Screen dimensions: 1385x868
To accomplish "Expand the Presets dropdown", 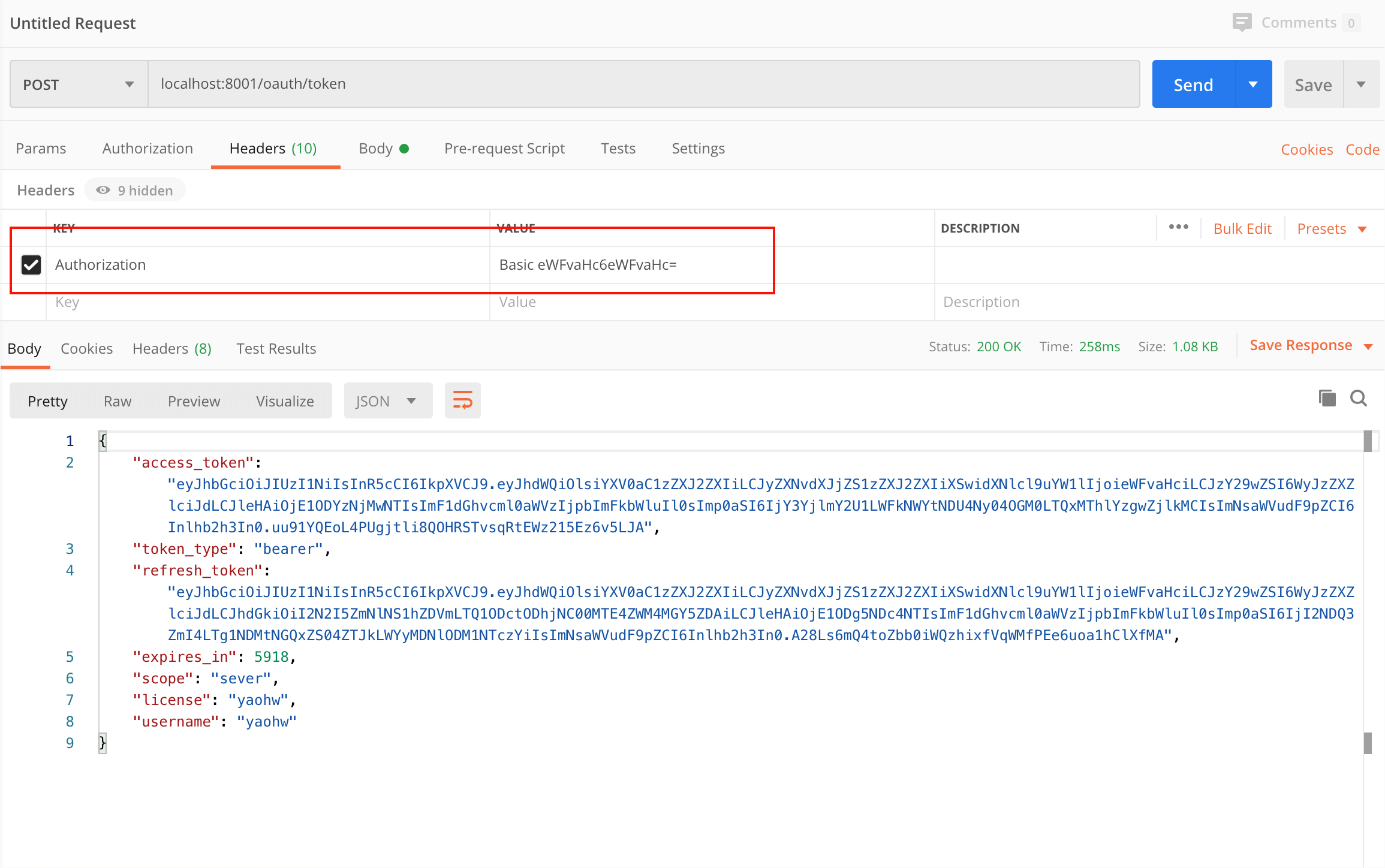I will click(1331, 229).
